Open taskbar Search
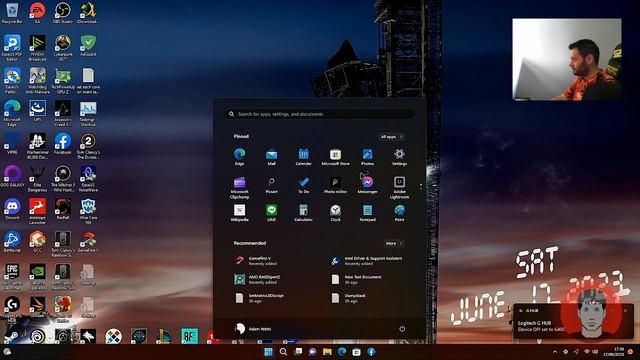 (283, 352)
